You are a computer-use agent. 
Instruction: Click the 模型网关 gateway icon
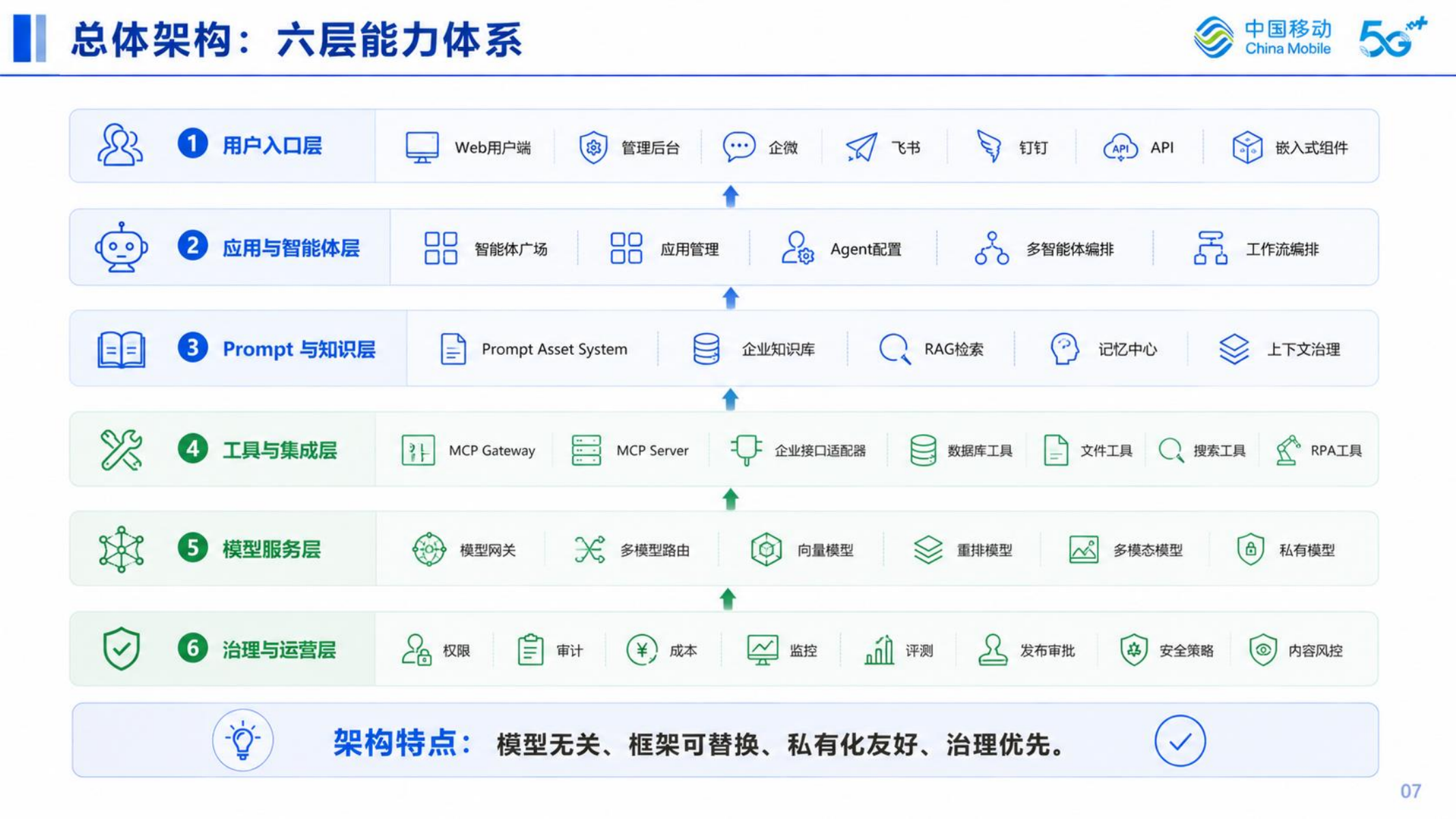pyautogui.click(x=429, y=549)
